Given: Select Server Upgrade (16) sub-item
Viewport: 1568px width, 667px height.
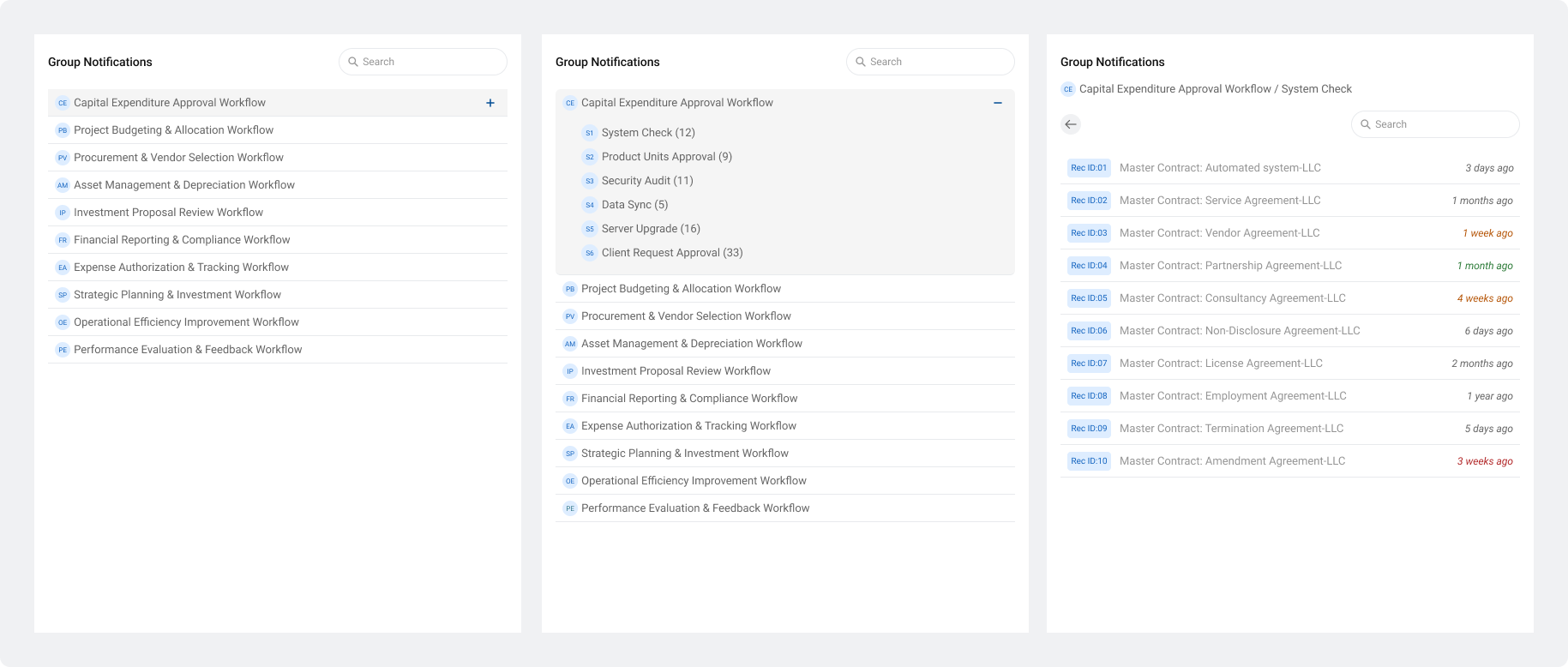Looking at the screenshot, I should pos(651,229).
